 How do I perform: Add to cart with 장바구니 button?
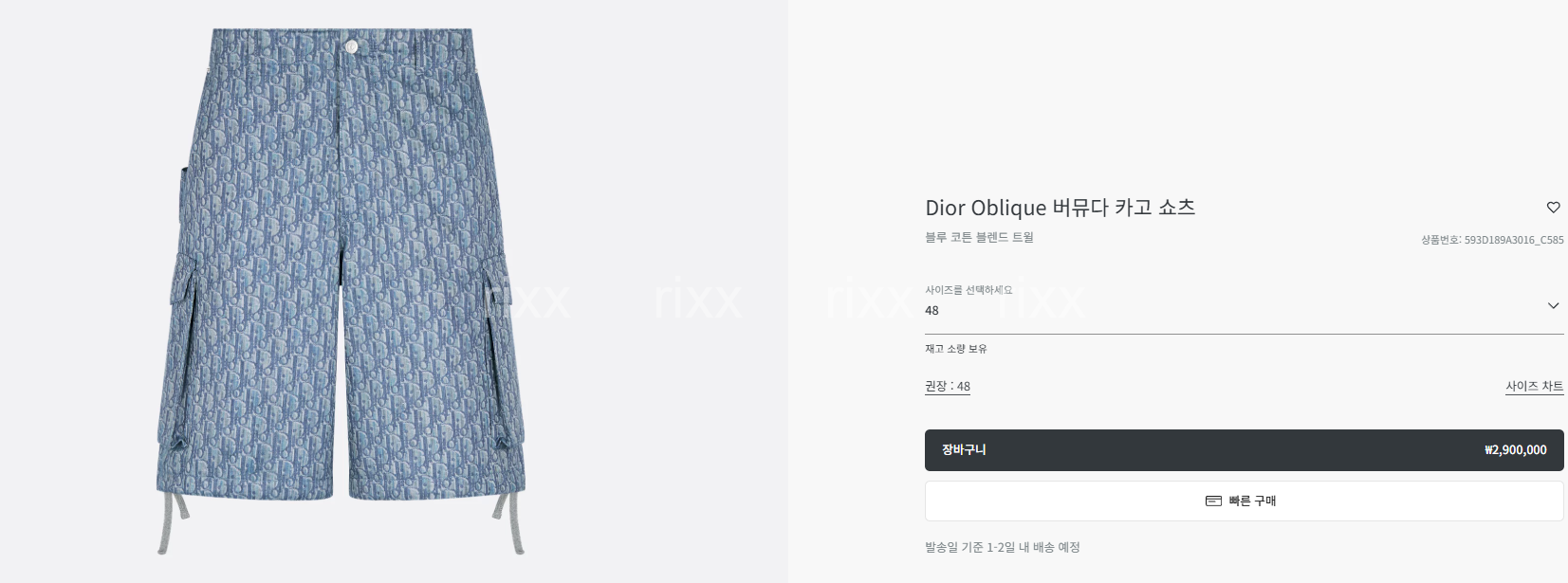tap(1245, 450)
